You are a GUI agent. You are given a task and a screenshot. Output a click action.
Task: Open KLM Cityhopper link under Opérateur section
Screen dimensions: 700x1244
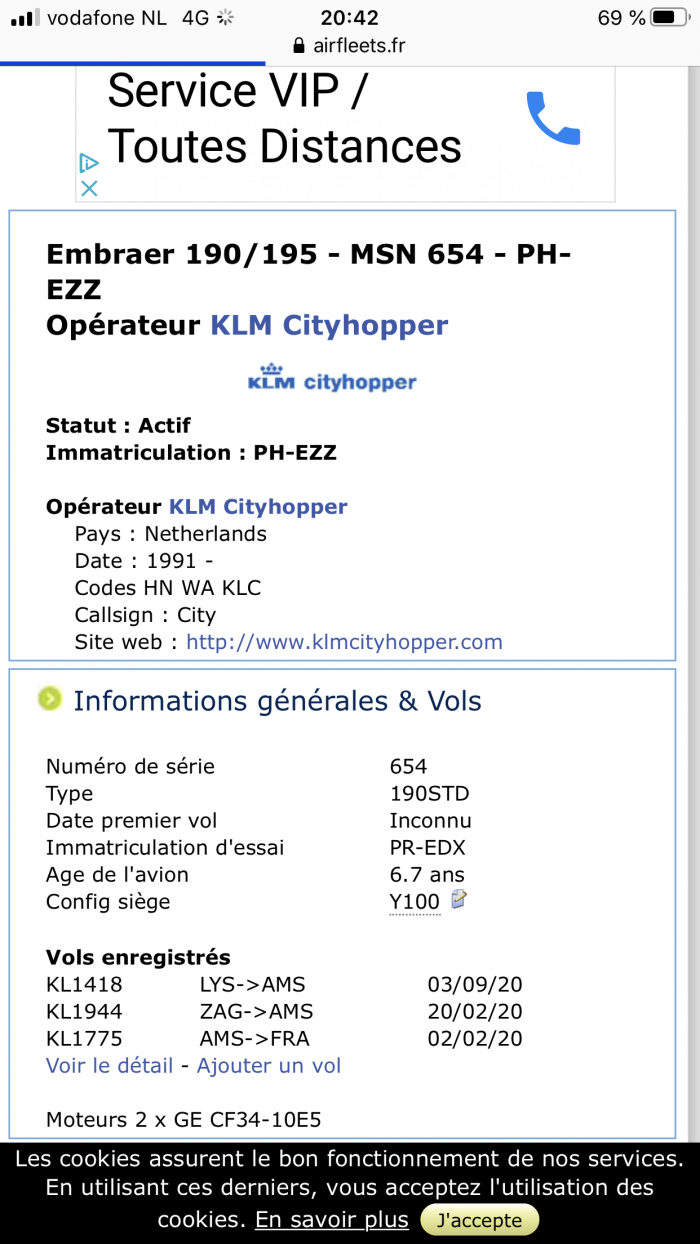(x=257, y=506)
